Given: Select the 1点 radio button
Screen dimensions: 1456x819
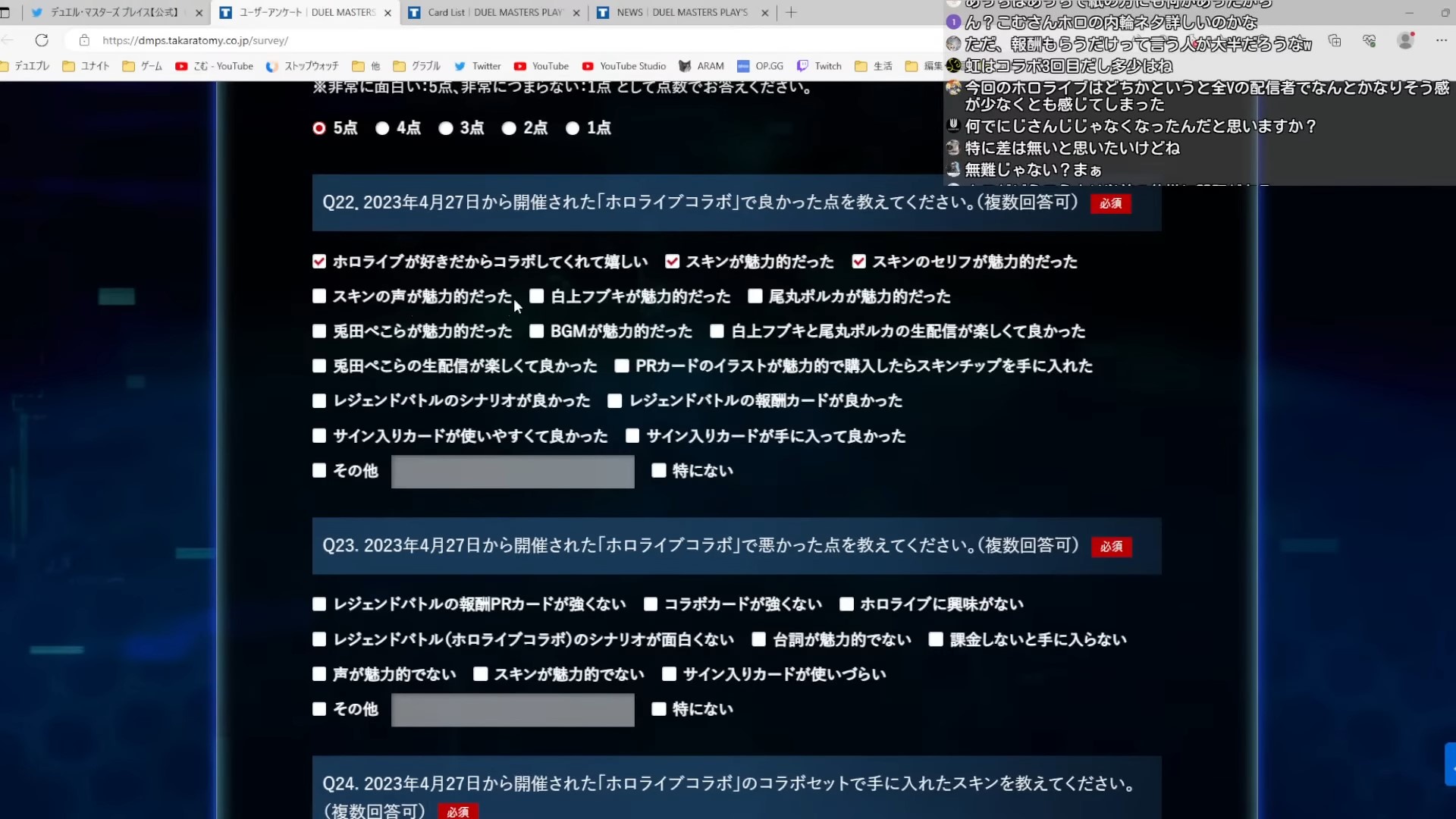Looking at the screenshot, I should [573, 128].
